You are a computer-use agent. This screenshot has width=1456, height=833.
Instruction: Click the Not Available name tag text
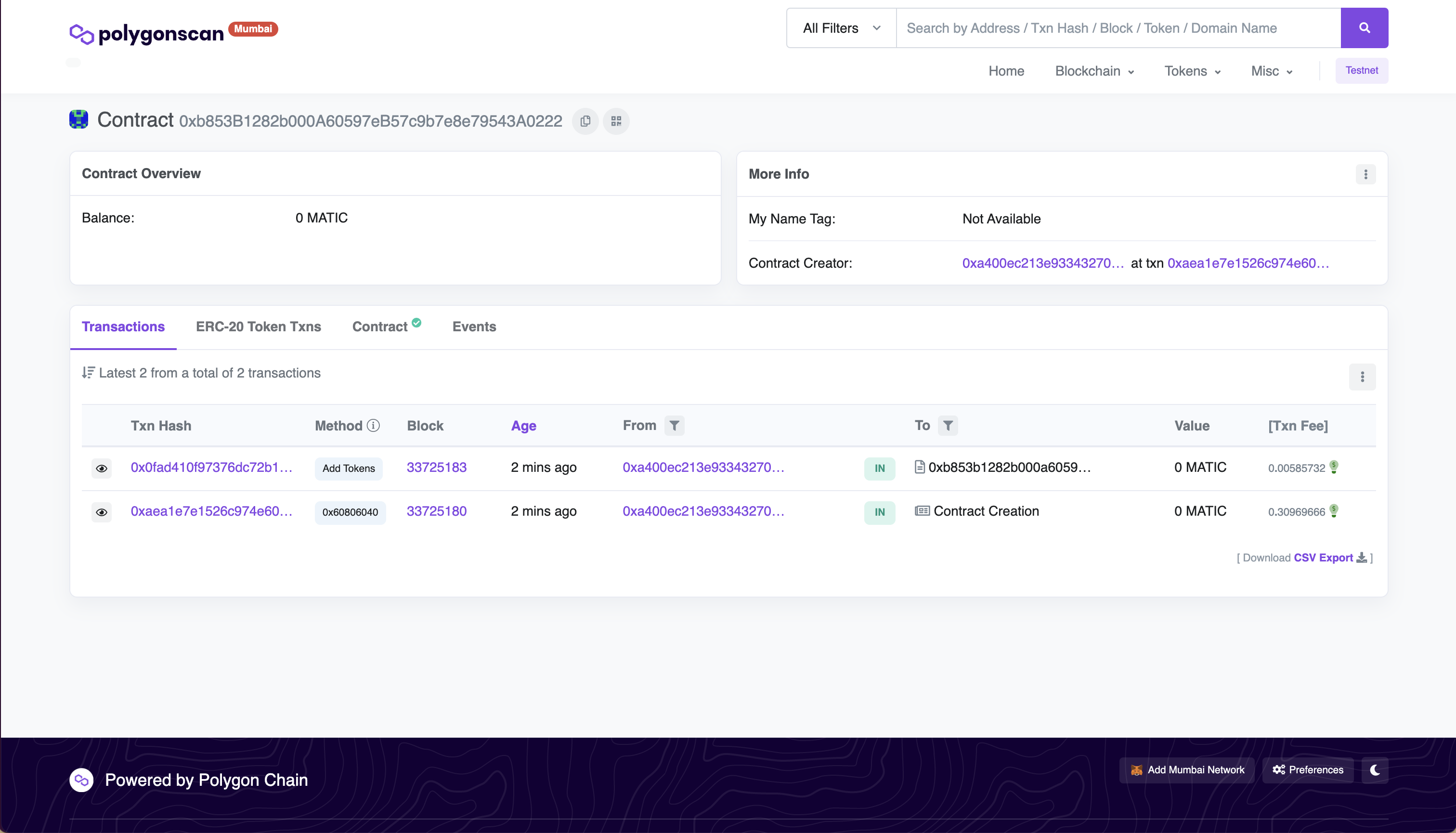pos(1001,219)
